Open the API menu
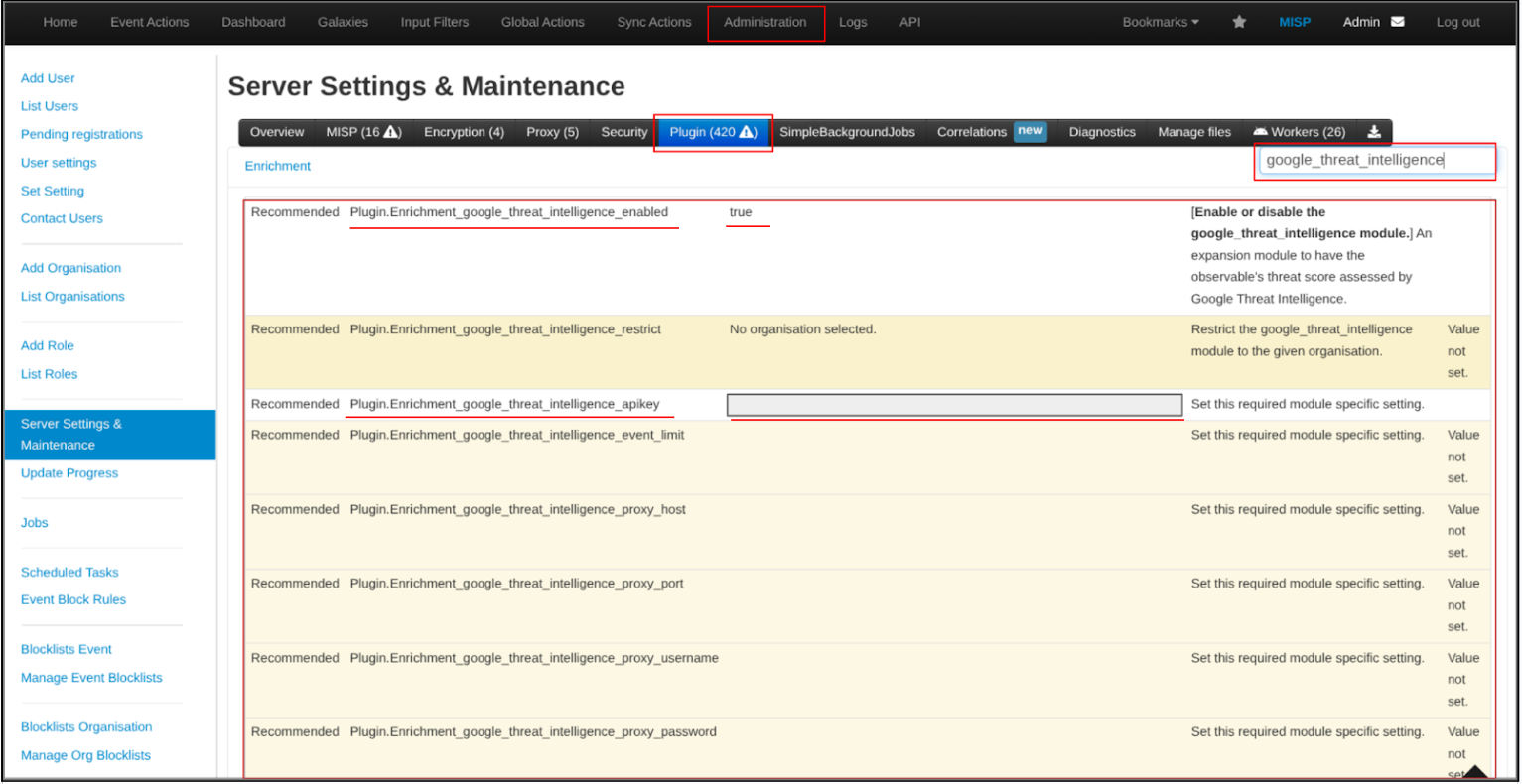 click(x=910, y=22)
